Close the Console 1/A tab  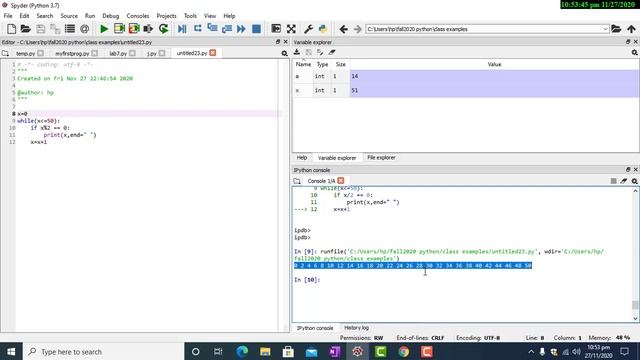(341, 180)
